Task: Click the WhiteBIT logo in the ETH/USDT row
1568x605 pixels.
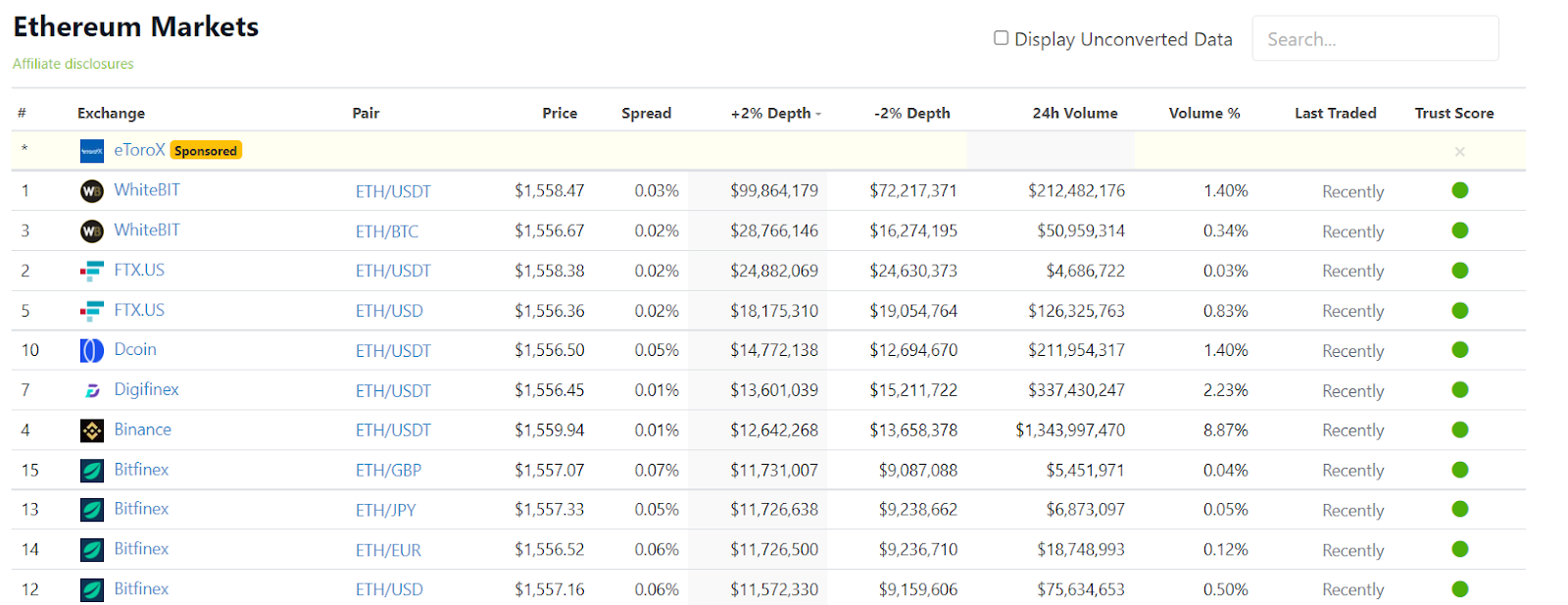Action: coord(91,191)
